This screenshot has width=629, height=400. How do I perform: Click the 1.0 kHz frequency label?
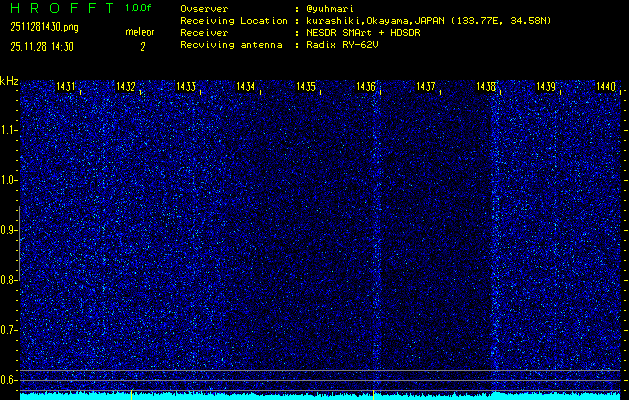click(7, 181)
